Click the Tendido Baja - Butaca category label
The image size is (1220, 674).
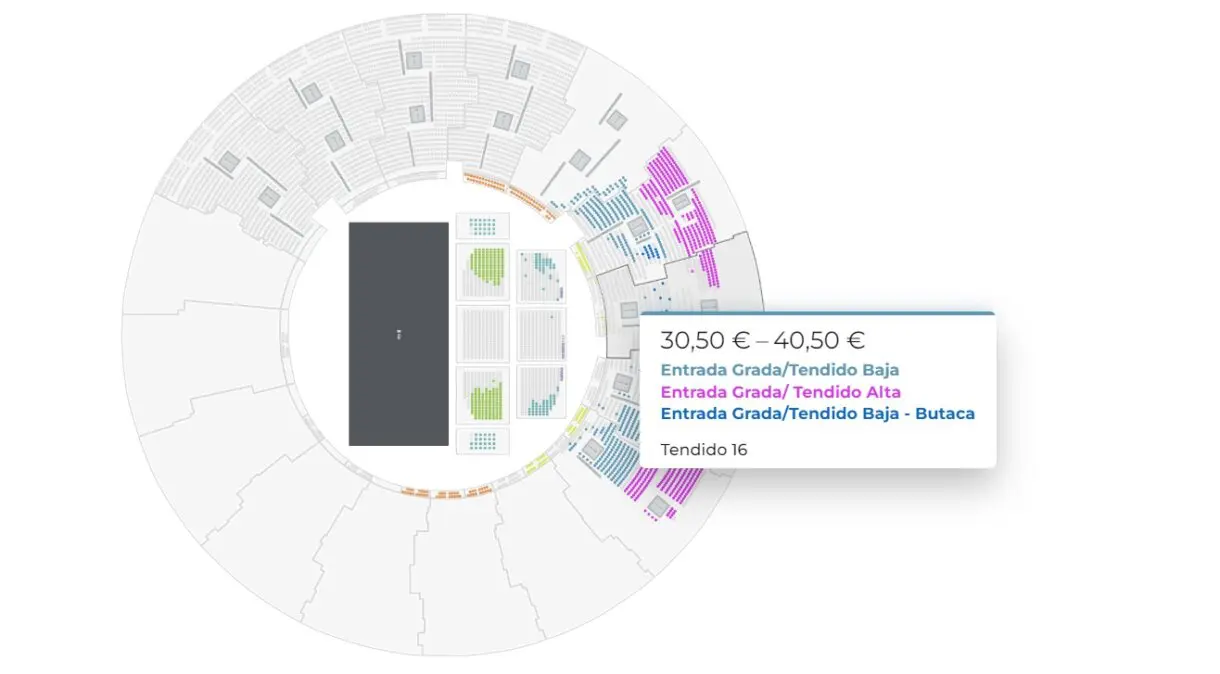(818, 413)
